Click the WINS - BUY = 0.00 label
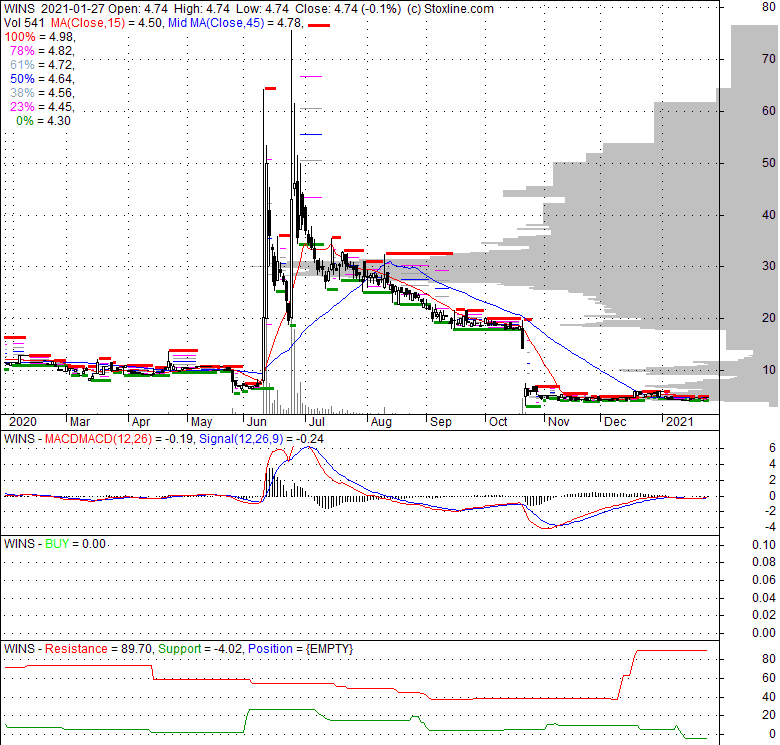The width and height of the screenshot is (780, 745). [x=55, y=544]
